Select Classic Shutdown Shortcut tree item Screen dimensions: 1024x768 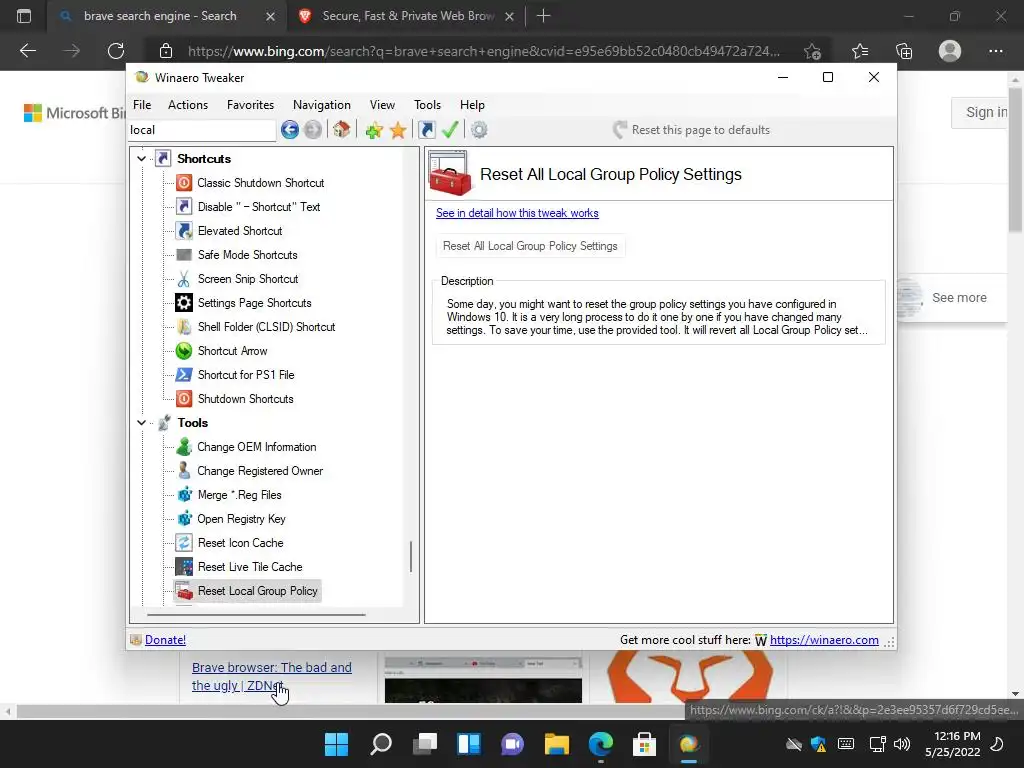[x=261, y=183]
